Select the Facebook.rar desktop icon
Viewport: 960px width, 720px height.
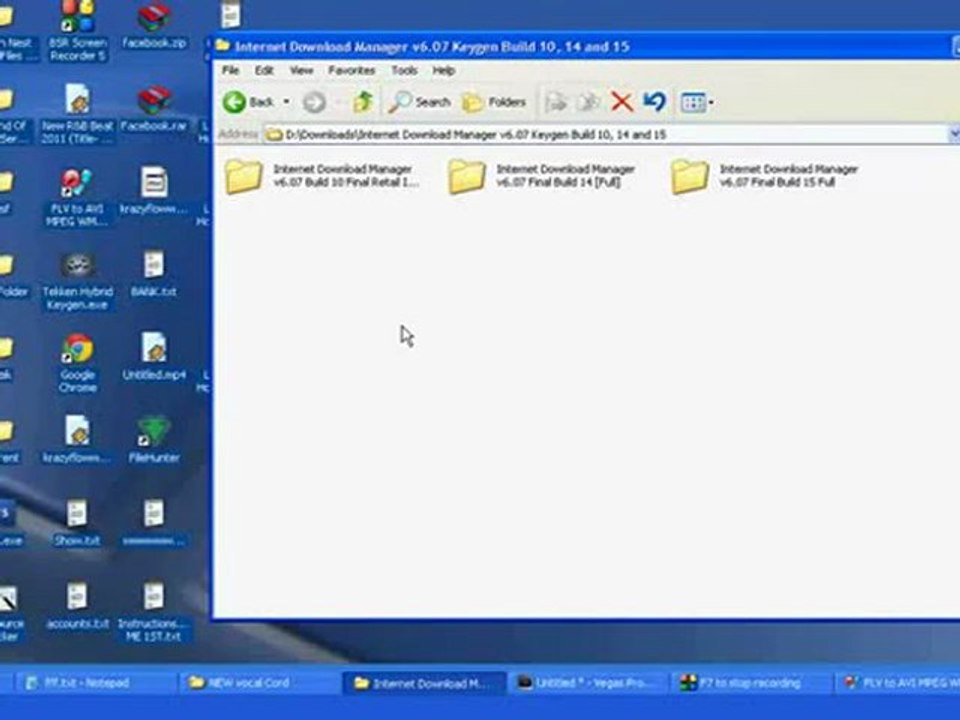(154, 110)
